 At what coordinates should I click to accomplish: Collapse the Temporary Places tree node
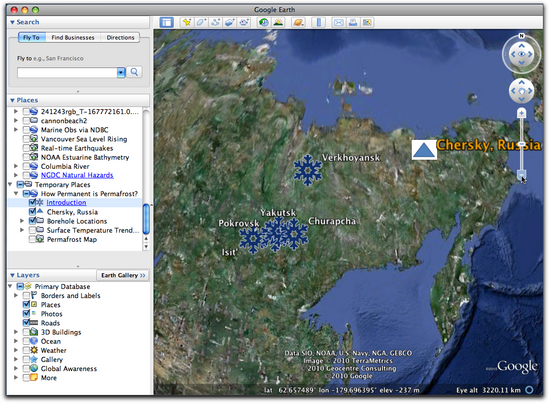[10, 184]
